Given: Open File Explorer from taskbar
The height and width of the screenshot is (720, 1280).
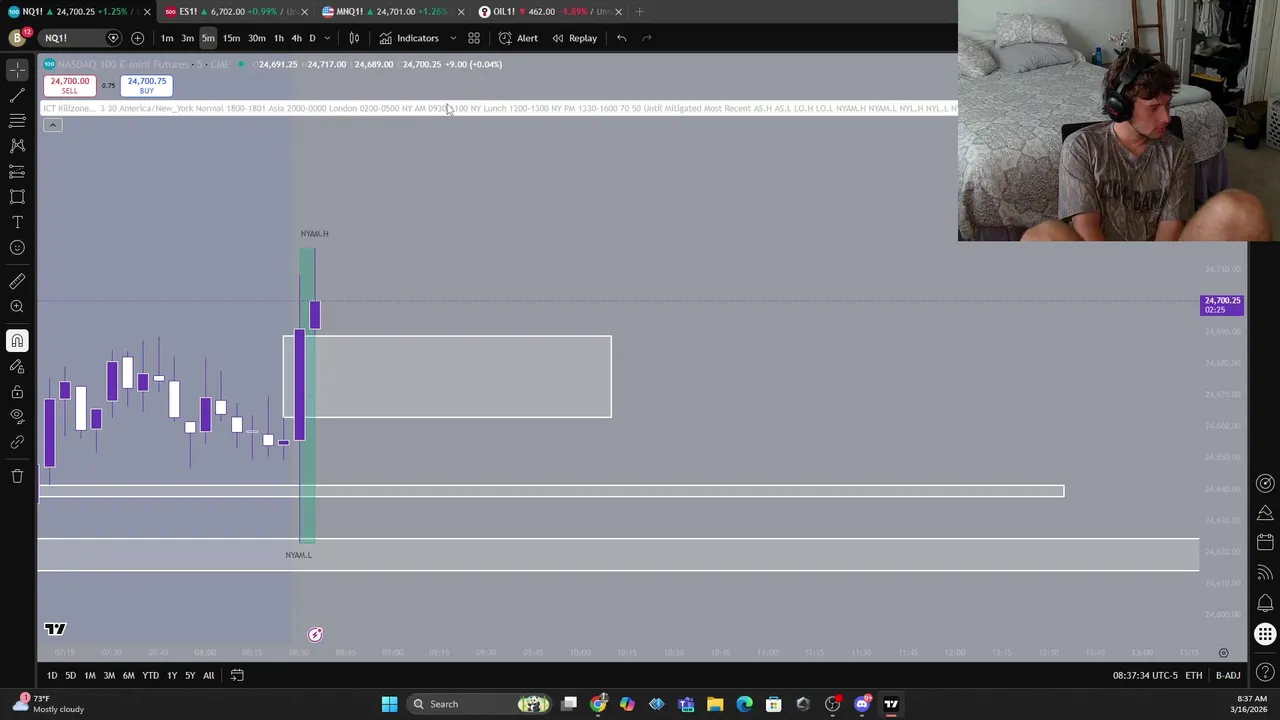Looking at the screenshot, I should 715,704.
